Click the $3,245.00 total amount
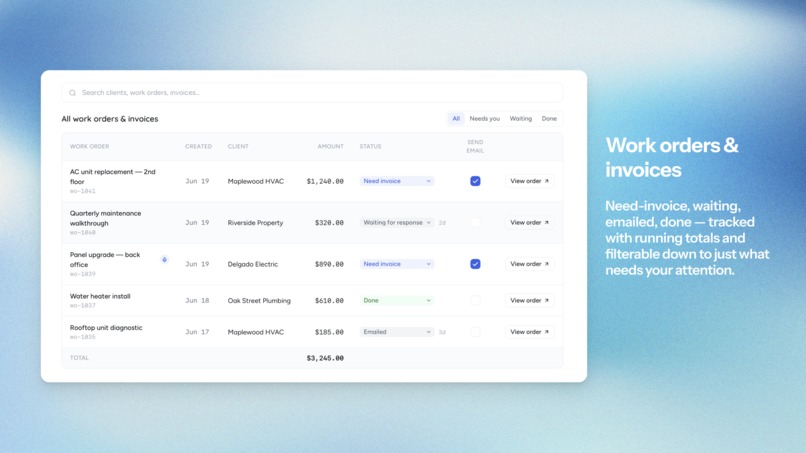The image size is (806, 453). point(325,358)
